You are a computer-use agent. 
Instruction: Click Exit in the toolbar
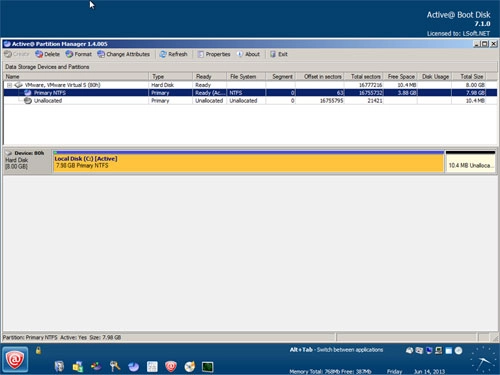279,54
